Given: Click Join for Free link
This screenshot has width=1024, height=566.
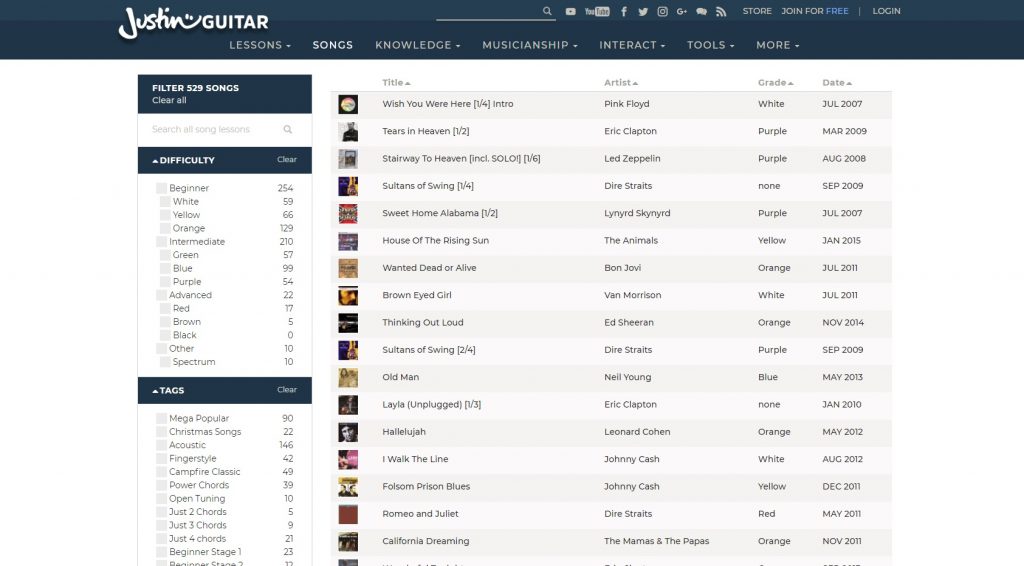Looking at the screenshot, I should (x=815, y=11).
